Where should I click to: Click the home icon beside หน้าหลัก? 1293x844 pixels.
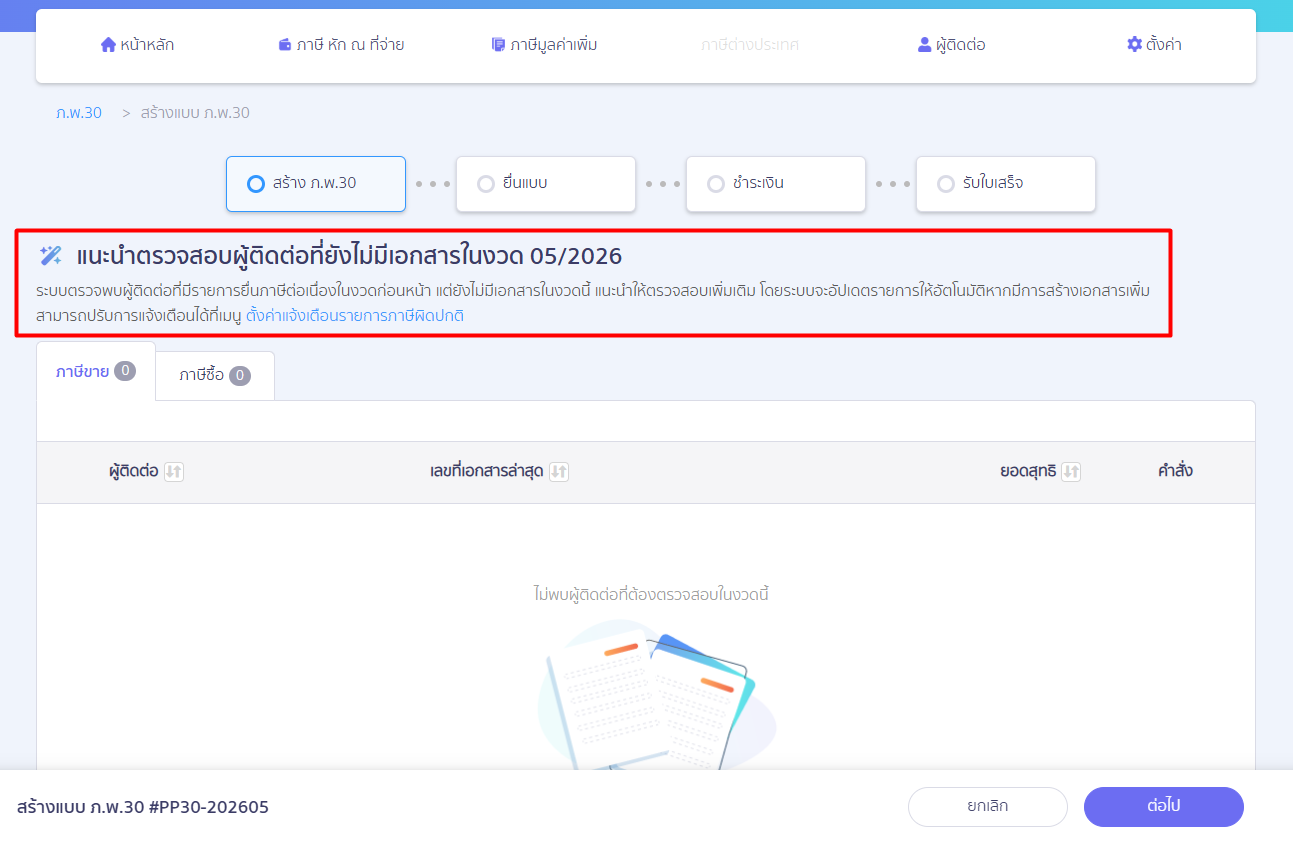[x=108, y=45]
